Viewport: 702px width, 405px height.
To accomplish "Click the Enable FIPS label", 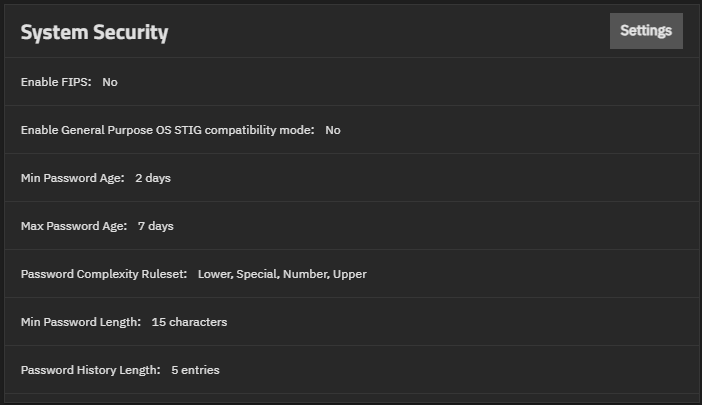I will pos(56,82).
